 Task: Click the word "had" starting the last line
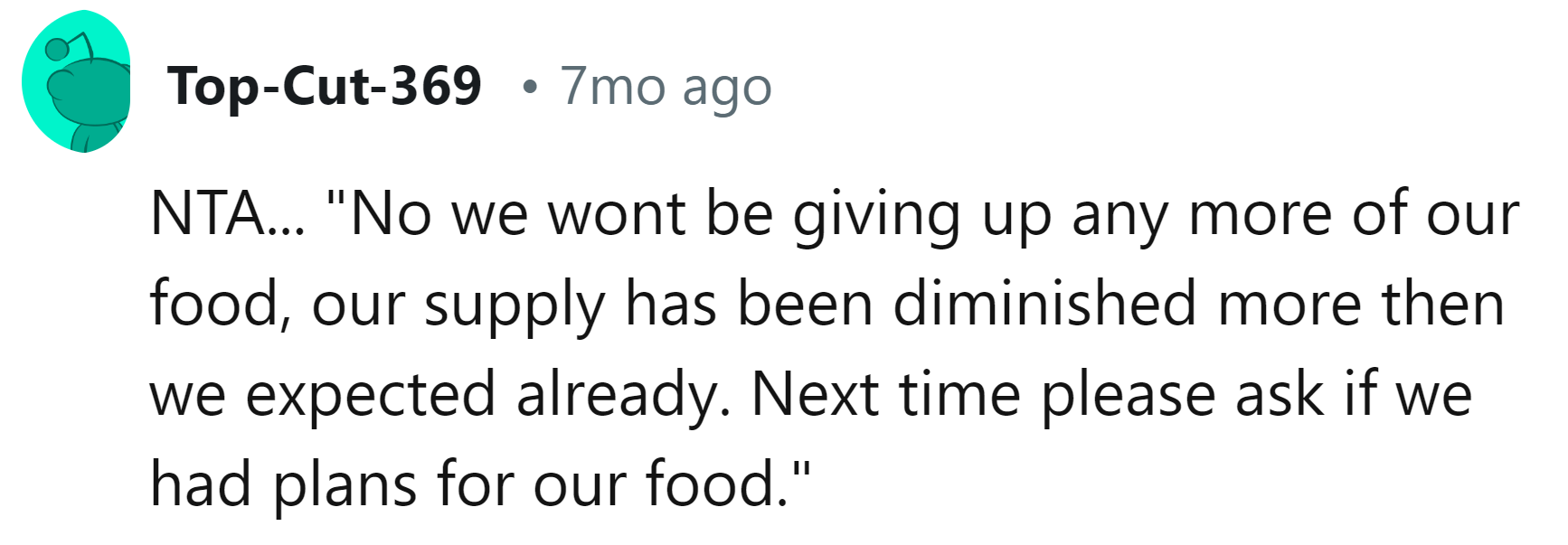(x=200, y=484)
